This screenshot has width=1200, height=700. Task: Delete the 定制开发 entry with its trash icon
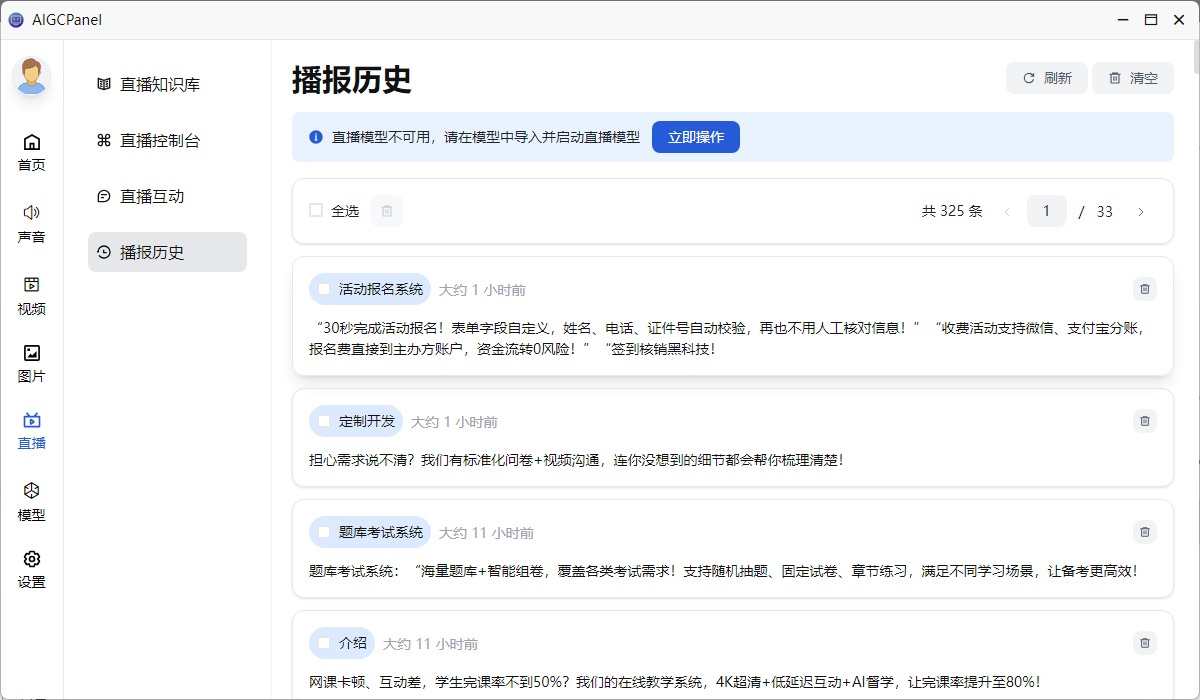click(x=1144, y=421)
